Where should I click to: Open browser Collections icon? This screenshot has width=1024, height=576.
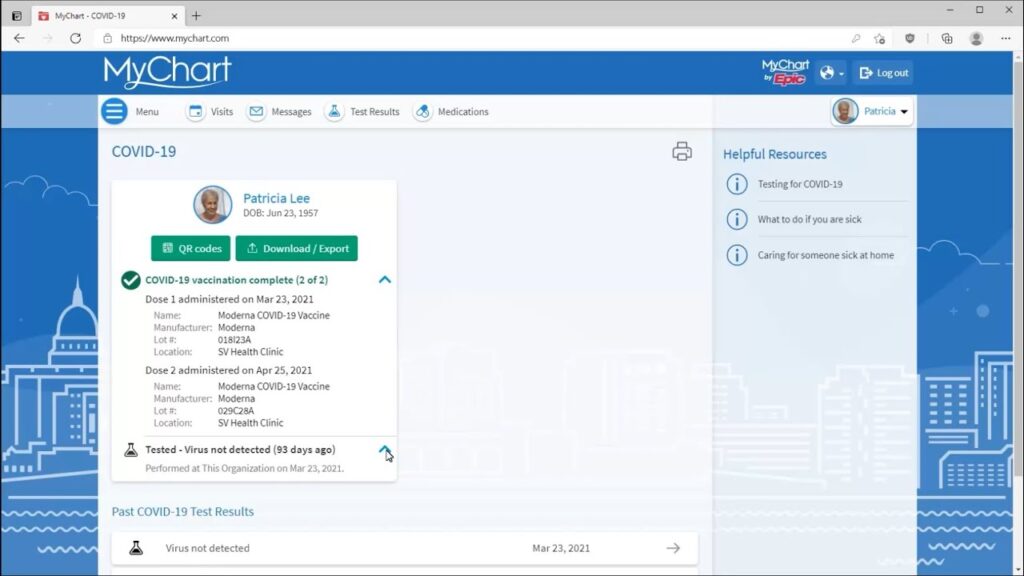pyautogui.click(x=947, y=39)
